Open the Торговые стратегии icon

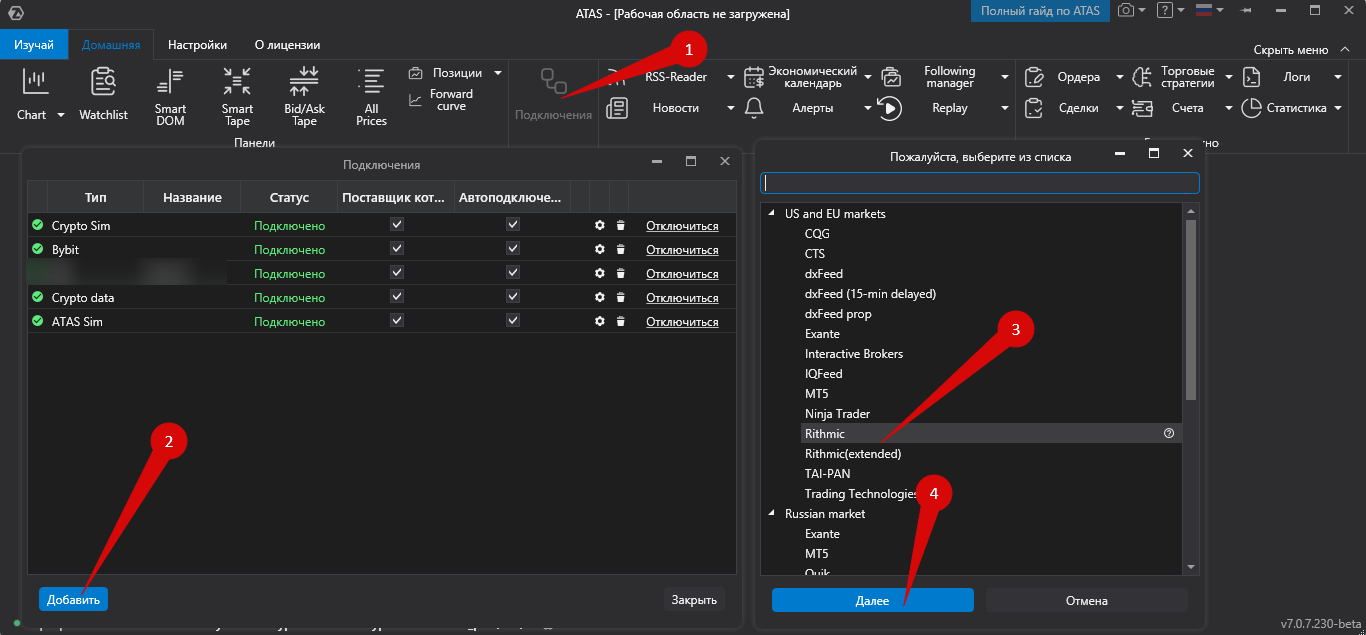[1141, 77]
